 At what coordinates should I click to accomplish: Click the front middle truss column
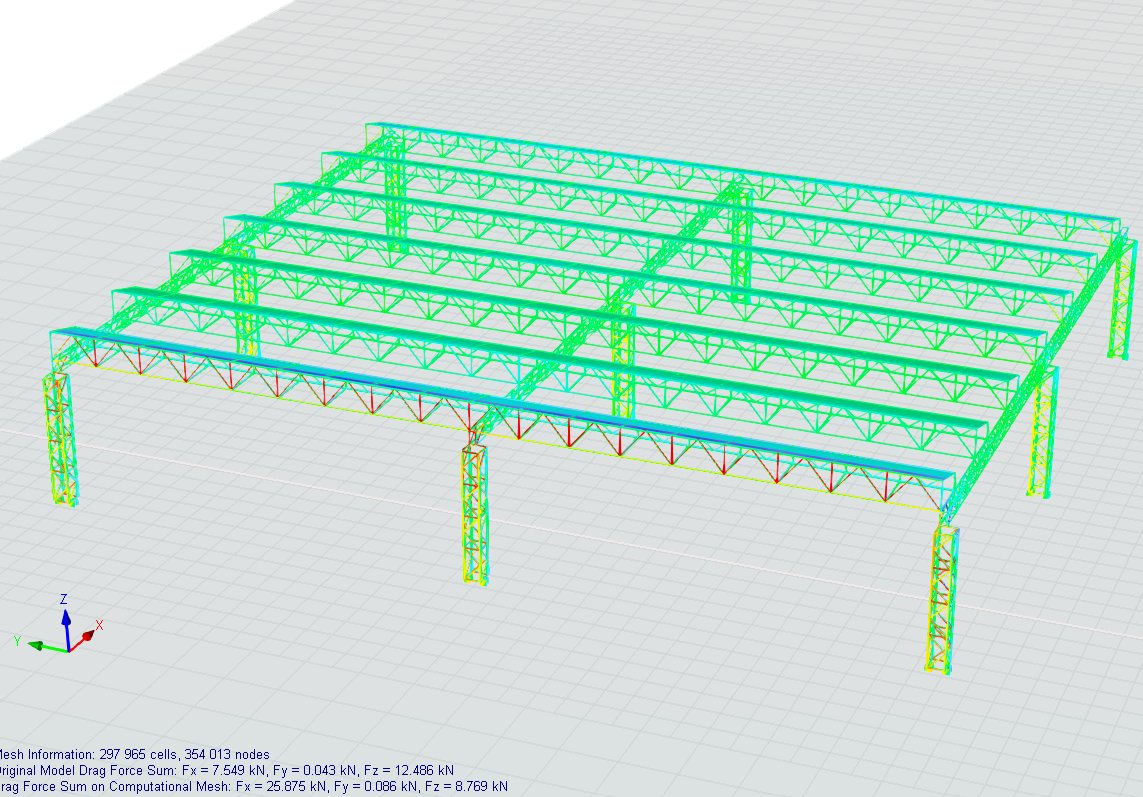click(475, 514)
